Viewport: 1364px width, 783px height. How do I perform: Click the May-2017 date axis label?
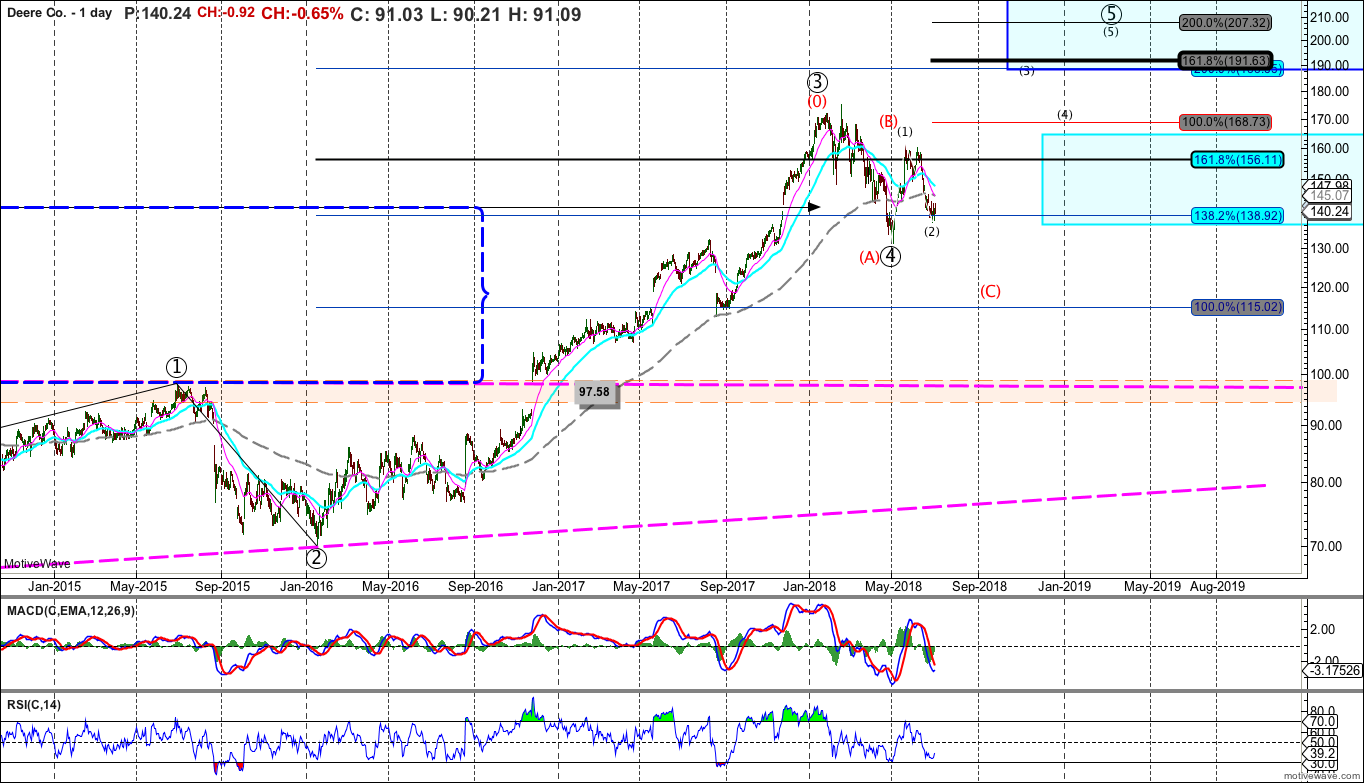tap(641, 587)
